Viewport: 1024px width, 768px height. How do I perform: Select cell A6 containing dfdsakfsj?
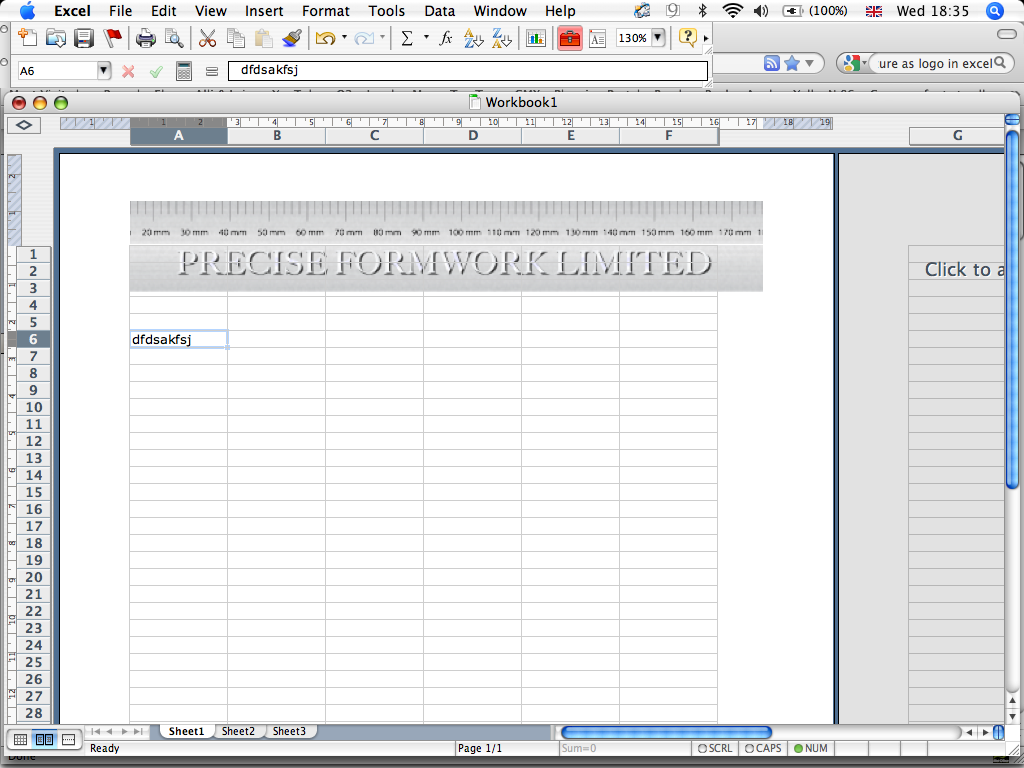point(178,340)
